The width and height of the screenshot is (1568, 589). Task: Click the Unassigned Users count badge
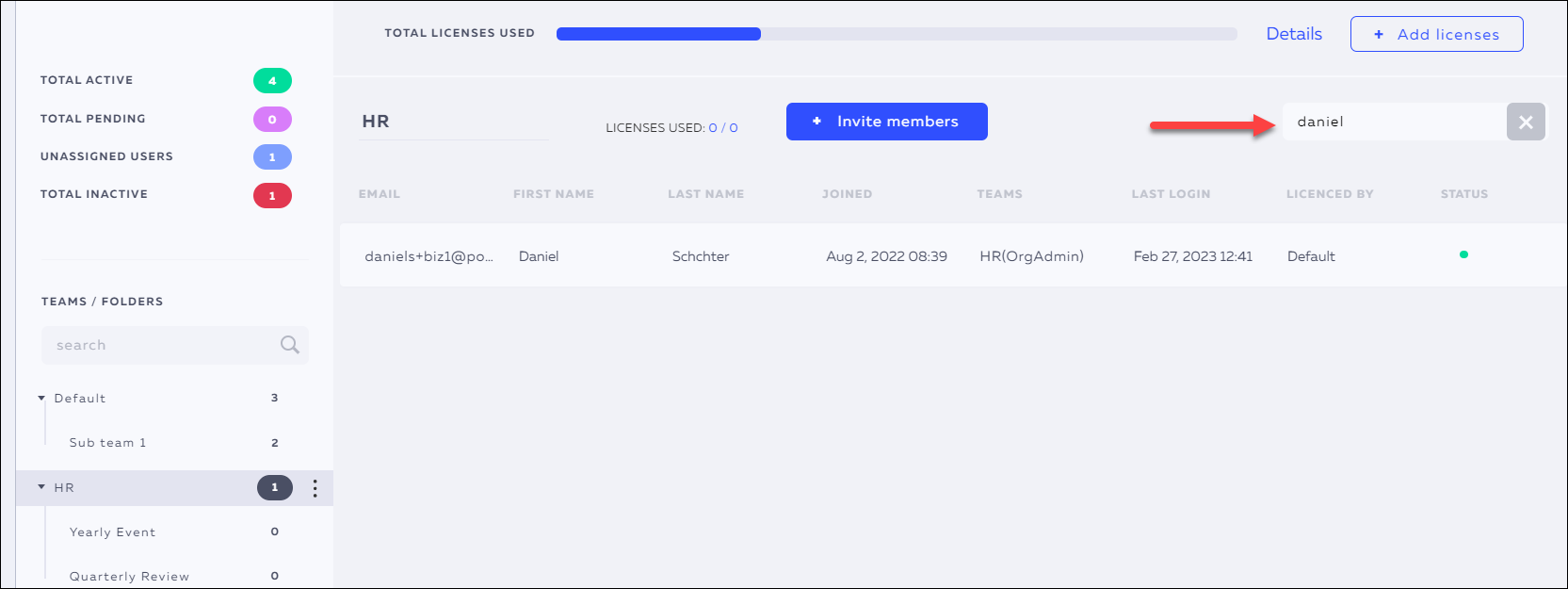point(272,157)
